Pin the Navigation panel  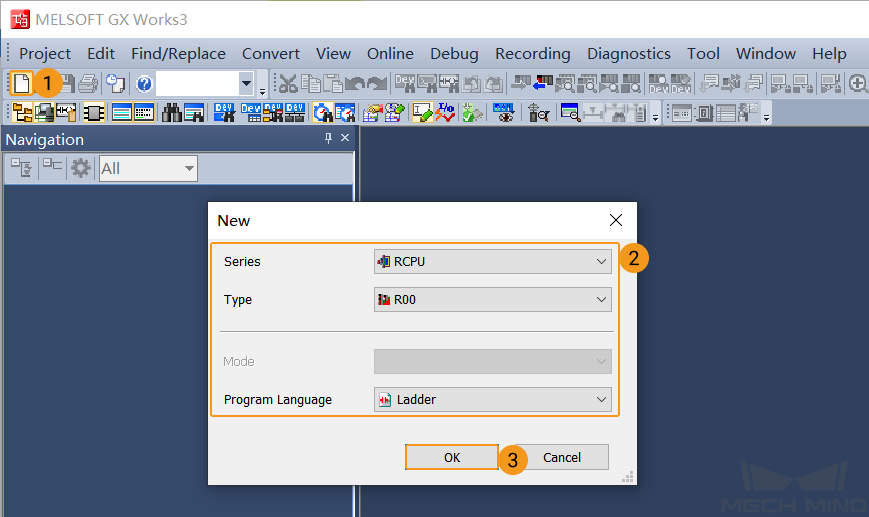point(328,138)
